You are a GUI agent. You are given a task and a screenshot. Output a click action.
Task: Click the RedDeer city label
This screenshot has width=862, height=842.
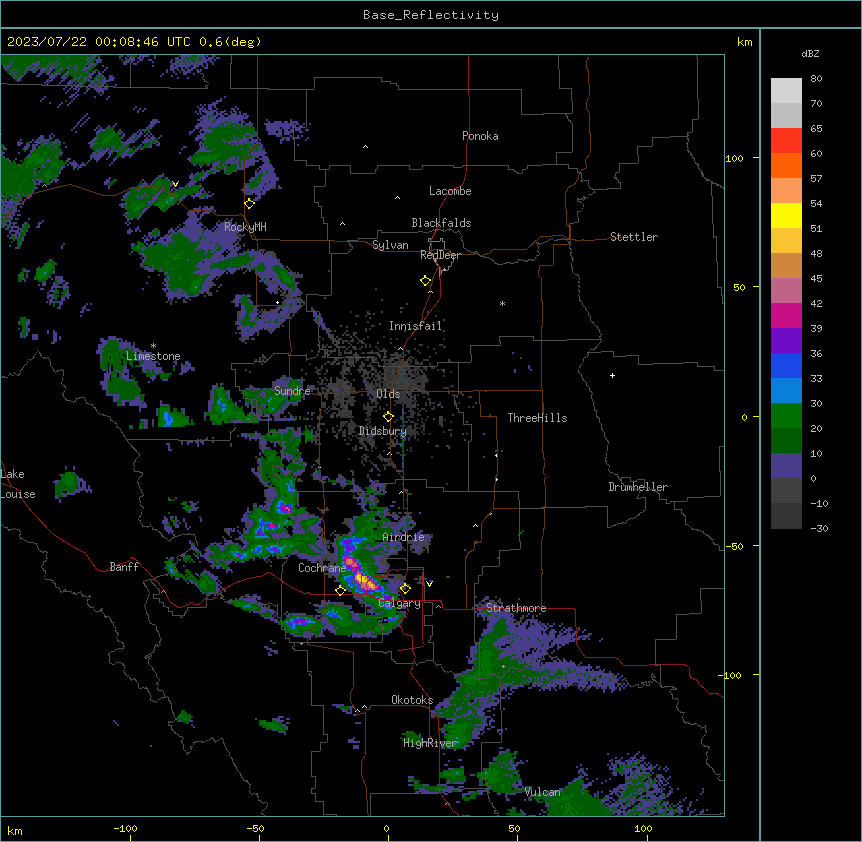[x=440, y=255]
